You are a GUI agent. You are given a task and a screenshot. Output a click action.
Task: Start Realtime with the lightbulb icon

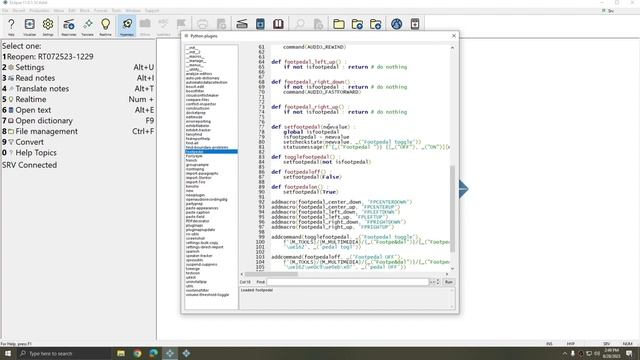(105, 26)
